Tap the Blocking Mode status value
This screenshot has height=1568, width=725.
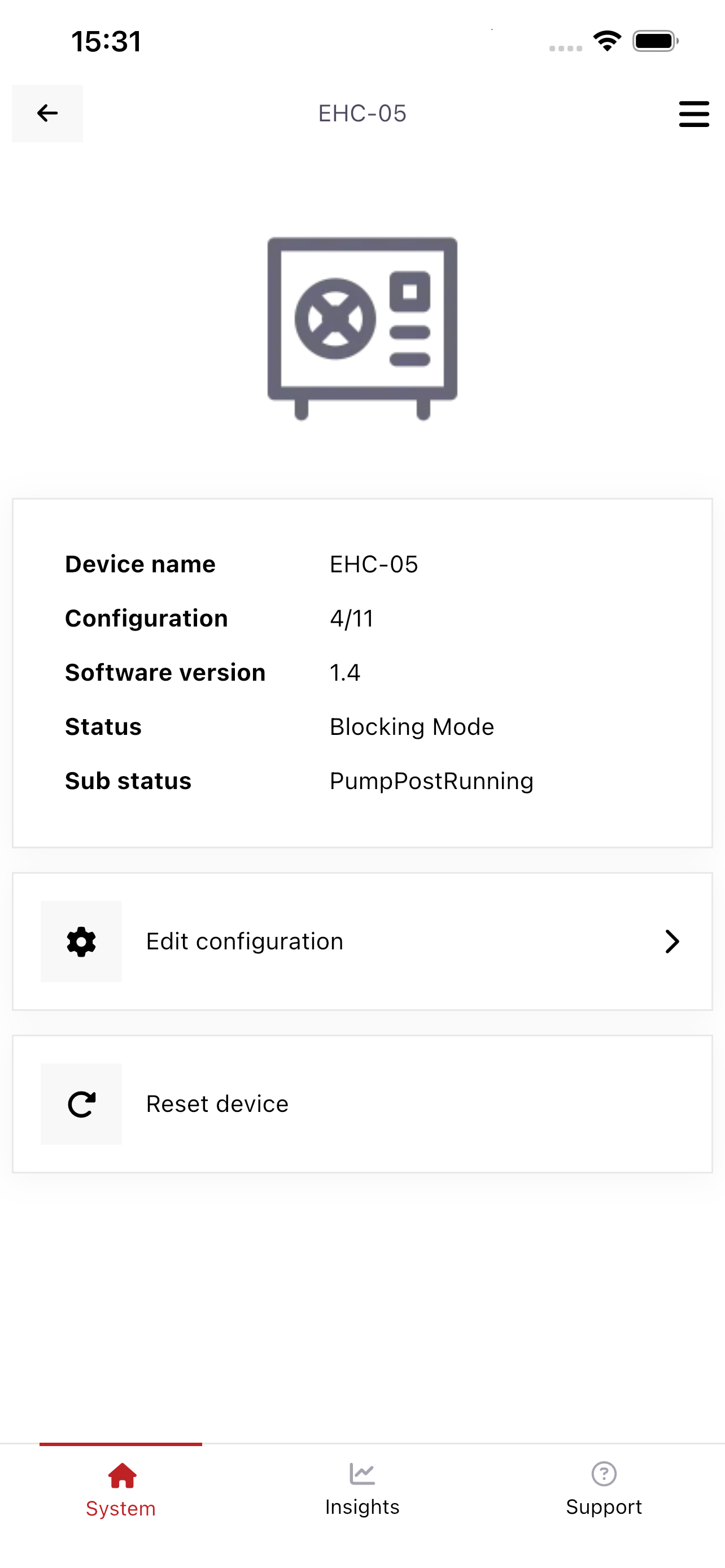[412, 726]
